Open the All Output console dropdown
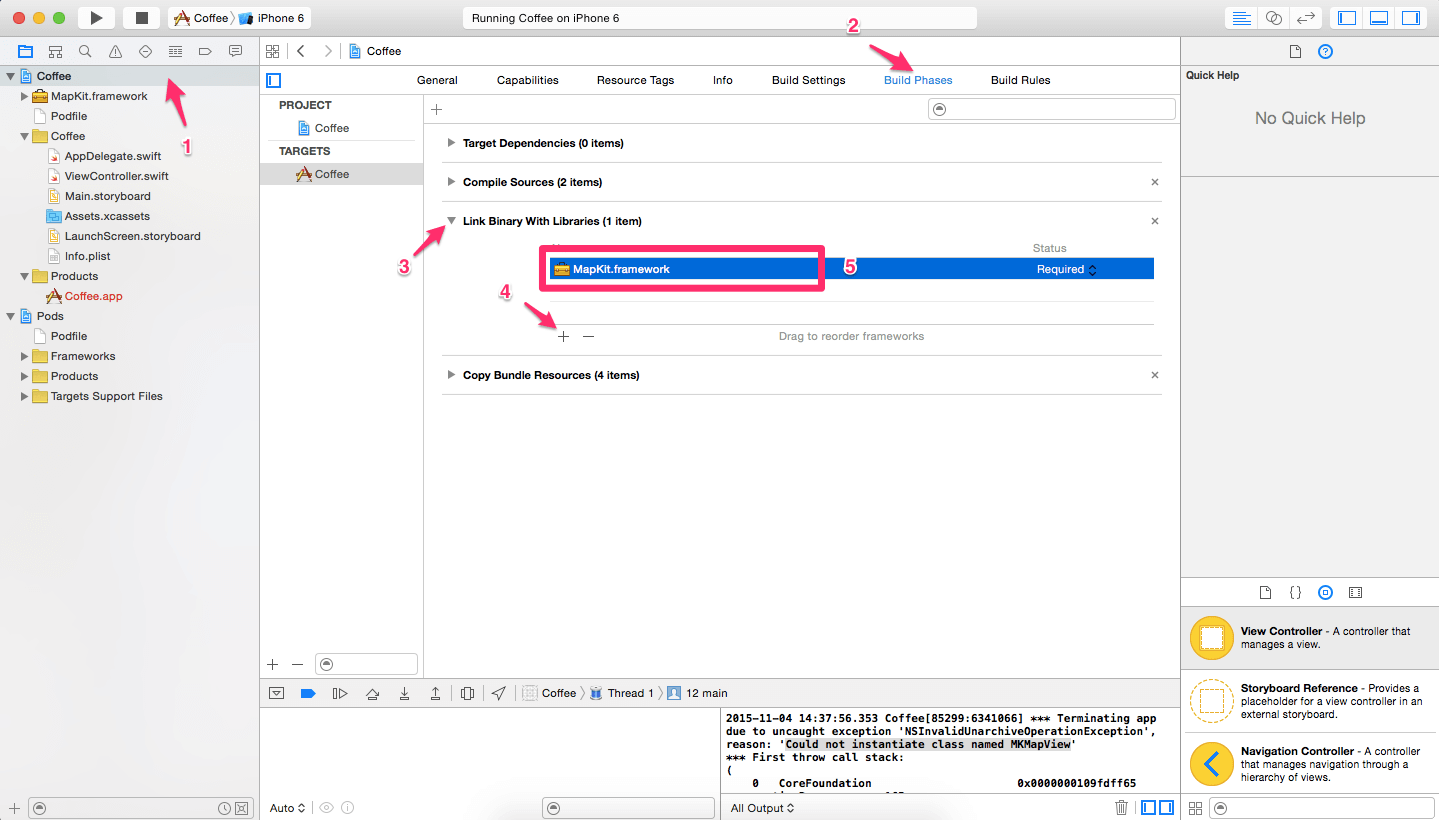The width and height of the screenshot is (1439, 820). tap(763, 808)
